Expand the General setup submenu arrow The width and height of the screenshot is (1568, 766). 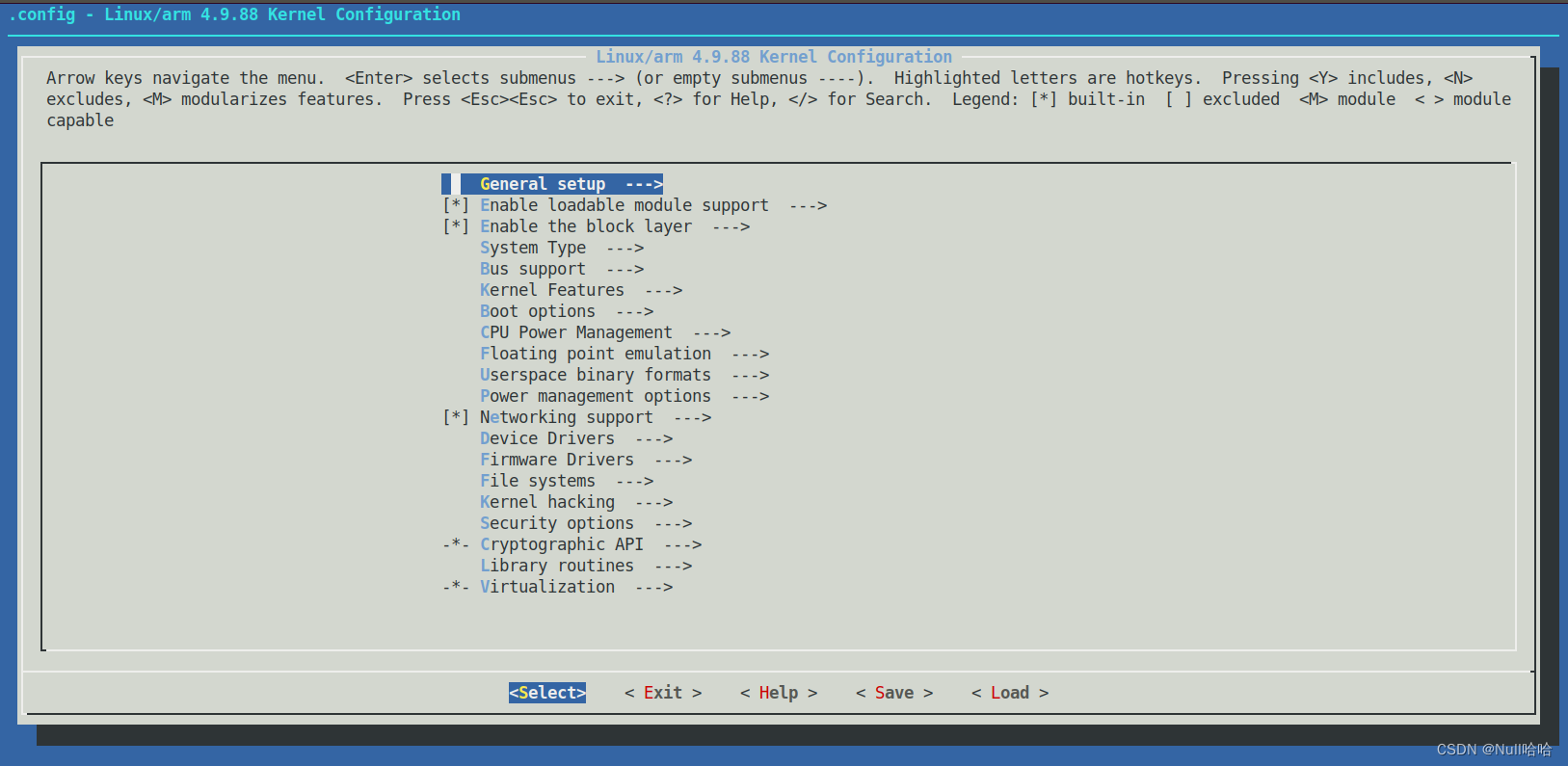pyautogui.click(x=644, y=184)
